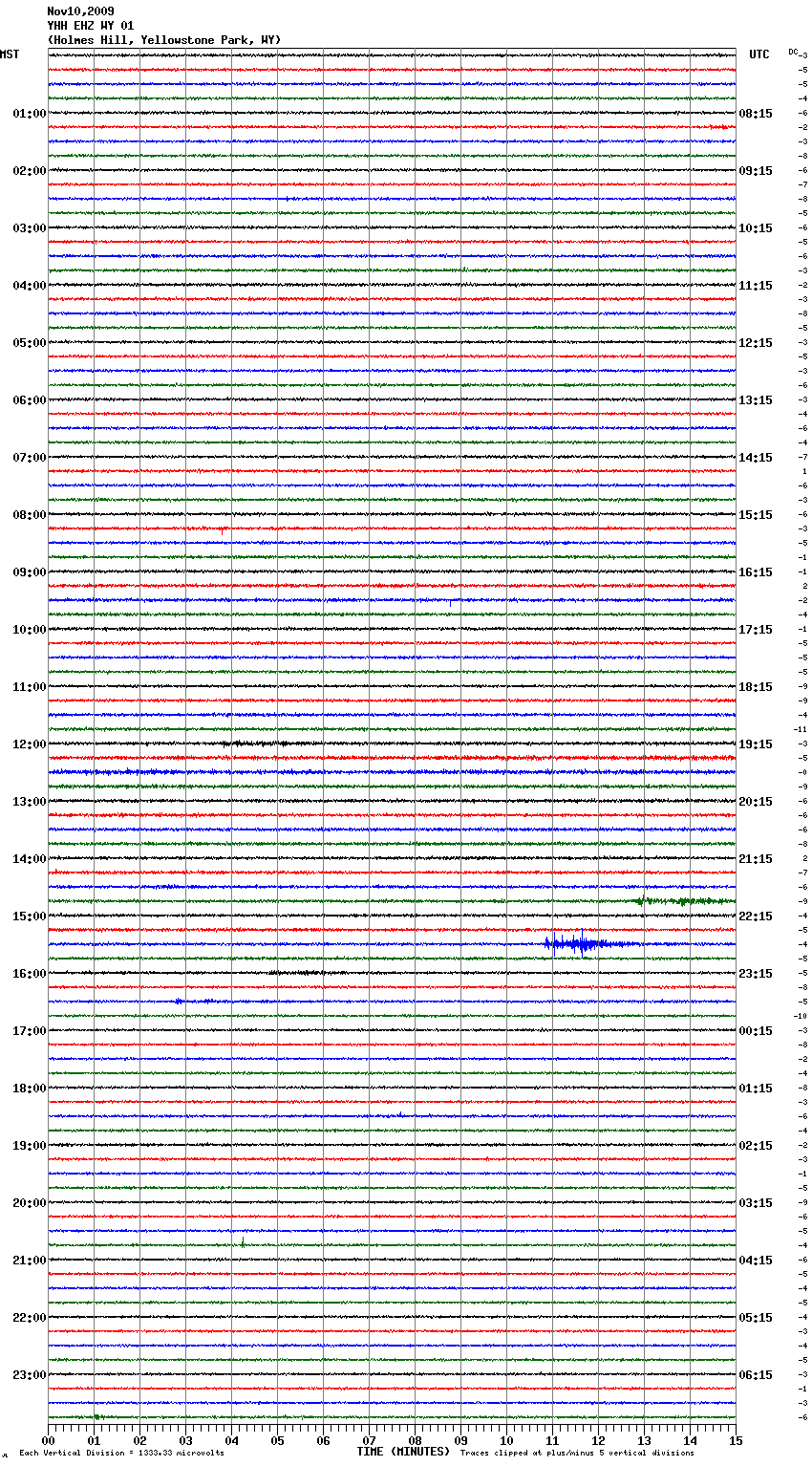
Task: Select the "13:15" UTC time label
Action: [x=756, y=400]
